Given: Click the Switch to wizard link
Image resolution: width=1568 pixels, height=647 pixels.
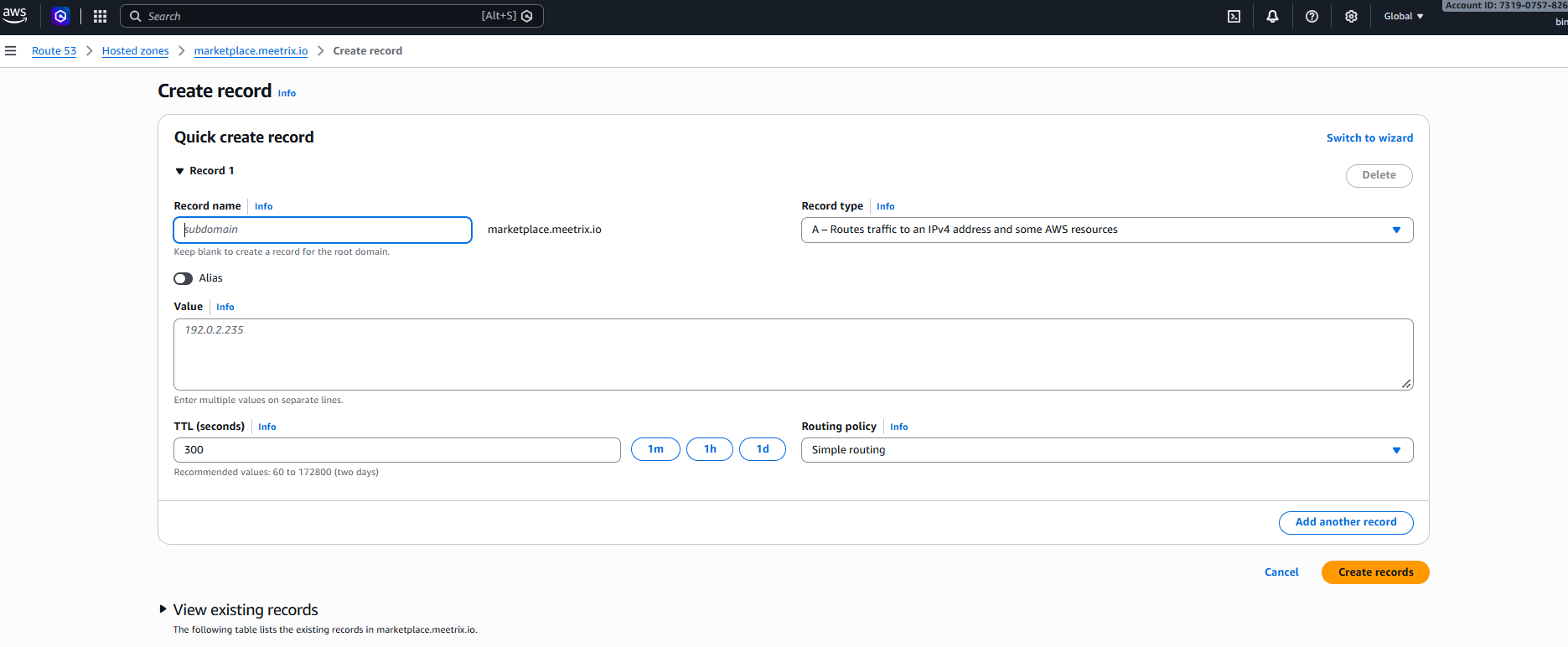Looking at the screenshot, I should pyautogui.click(x=1369, y=138).
